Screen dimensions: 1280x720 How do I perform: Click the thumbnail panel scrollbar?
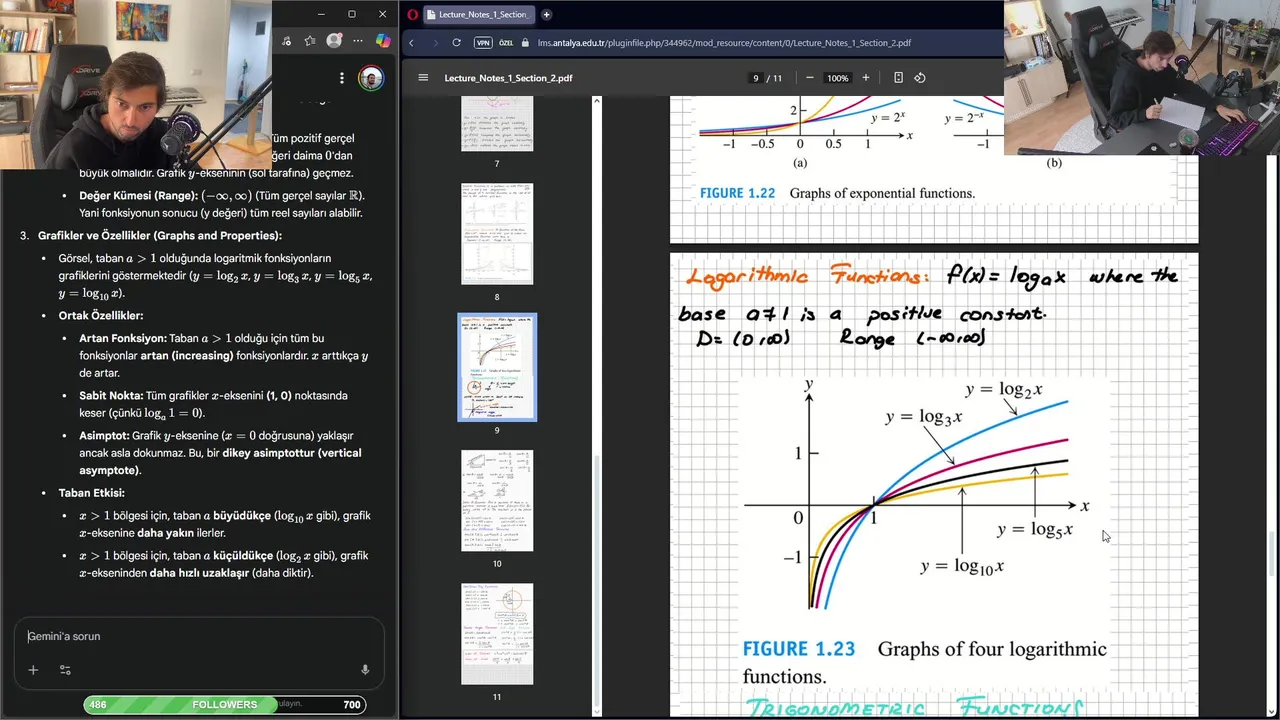pos(597,580)
